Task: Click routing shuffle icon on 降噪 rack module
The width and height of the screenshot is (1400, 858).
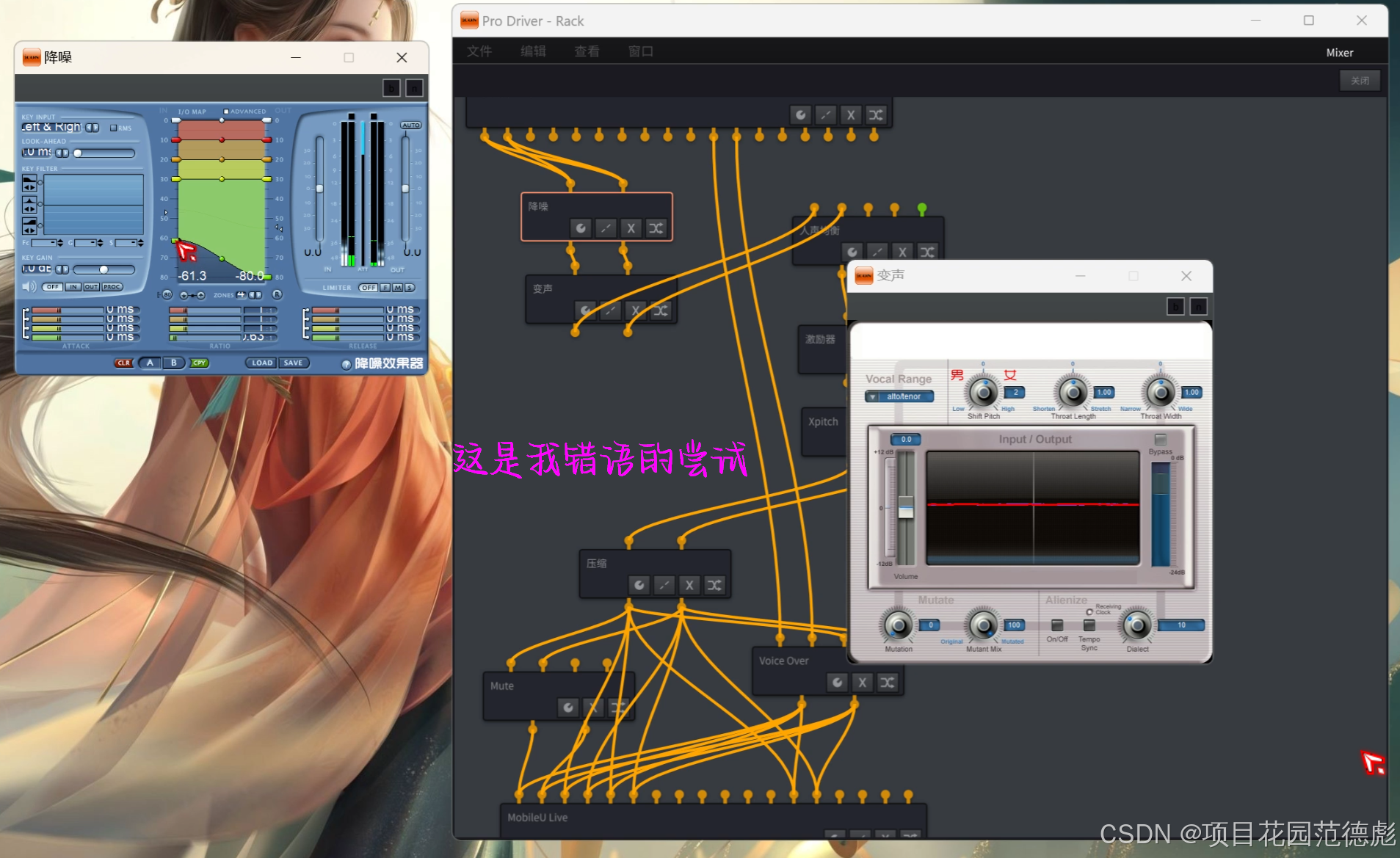Action: [656, 228]
